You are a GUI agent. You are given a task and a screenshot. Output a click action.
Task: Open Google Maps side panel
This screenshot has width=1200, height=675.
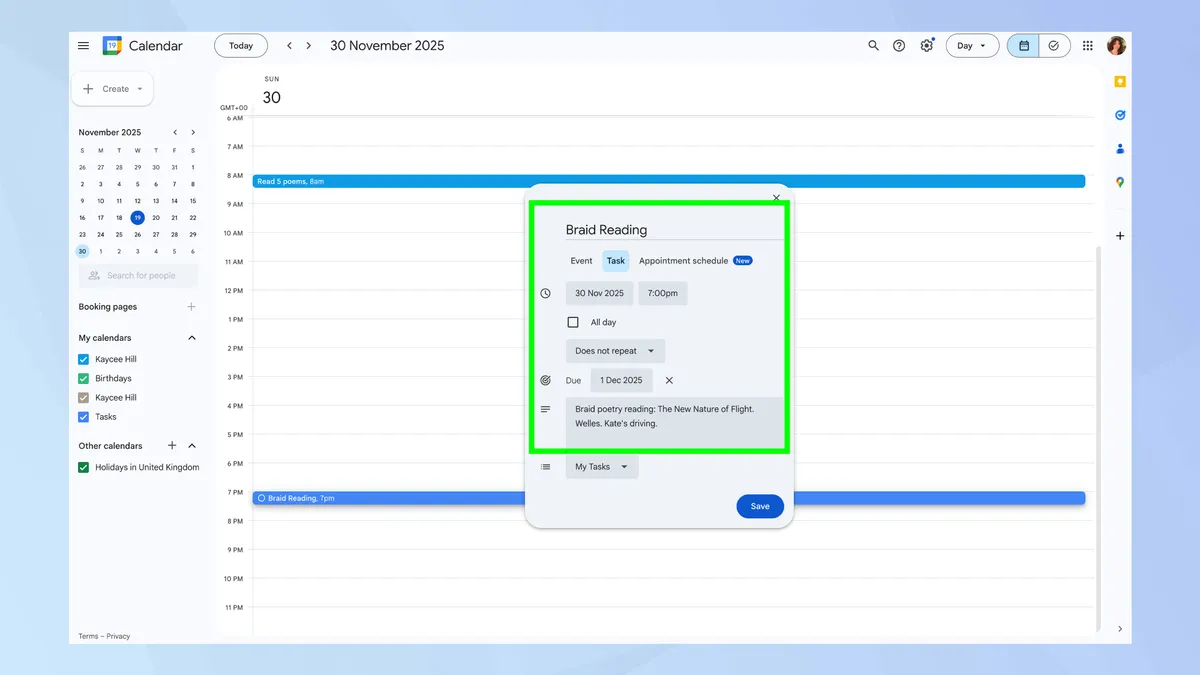(x=1119, y=182)
